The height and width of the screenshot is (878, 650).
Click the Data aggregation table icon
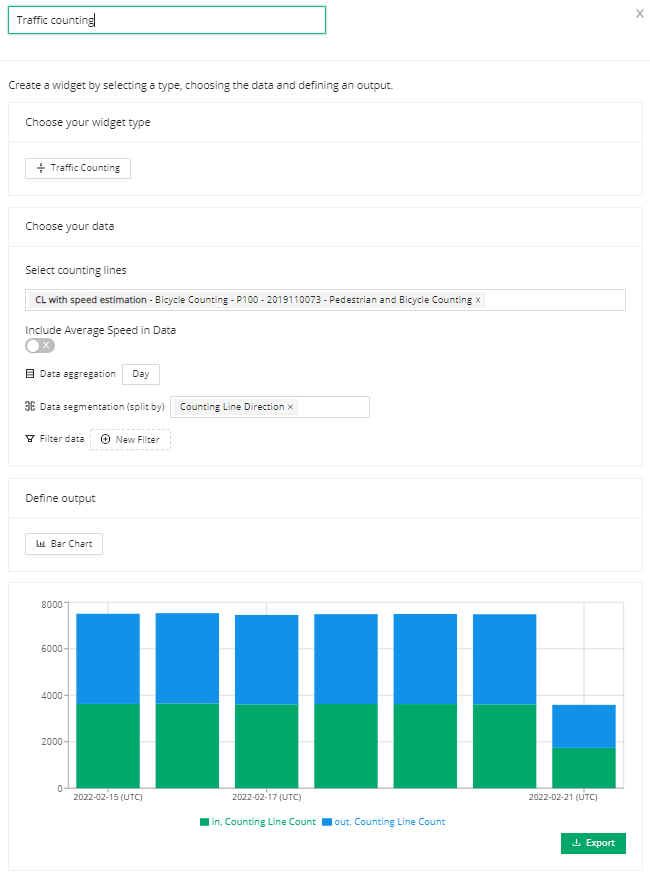[x=30, y=373]
